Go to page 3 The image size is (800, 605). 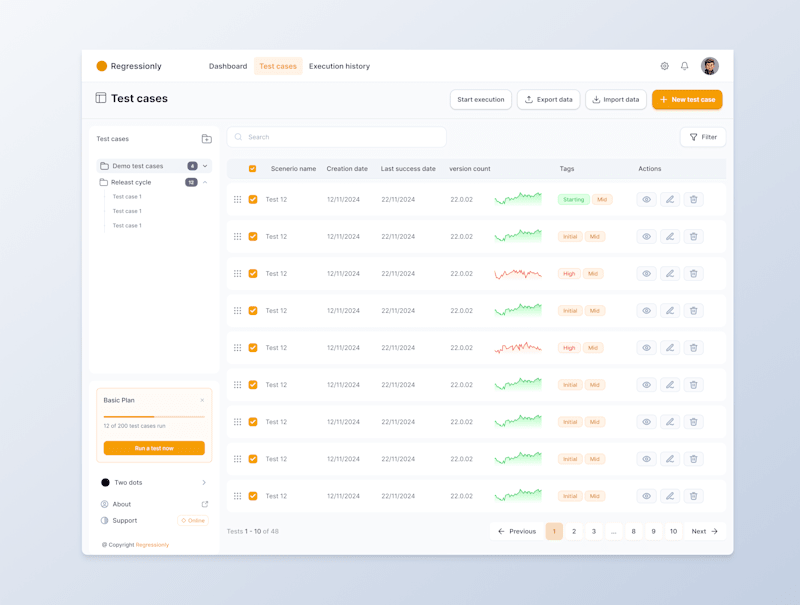point(594,532)
